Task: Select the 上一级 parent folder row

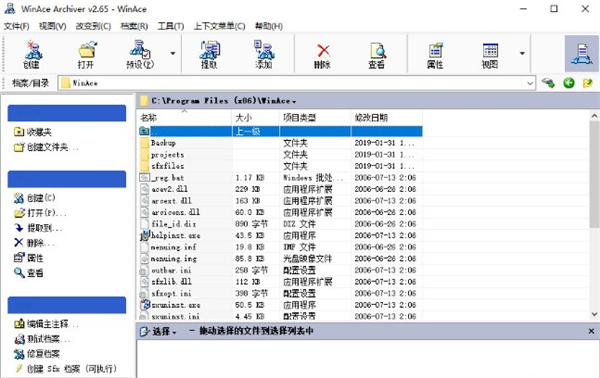Action: (x=280, y=131)
